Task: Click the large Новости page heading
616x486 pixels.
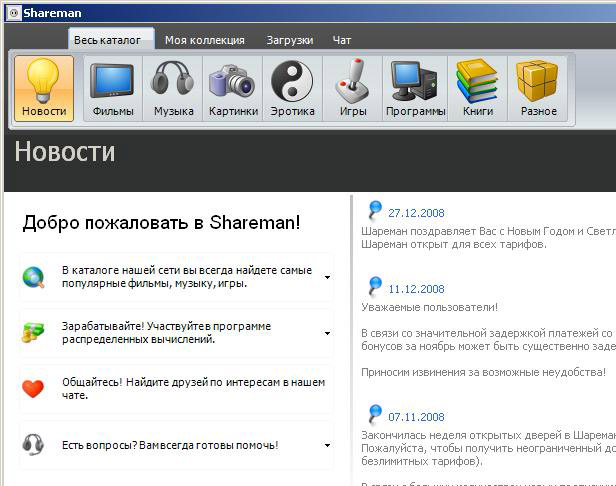Action: [x=65, y=152]
